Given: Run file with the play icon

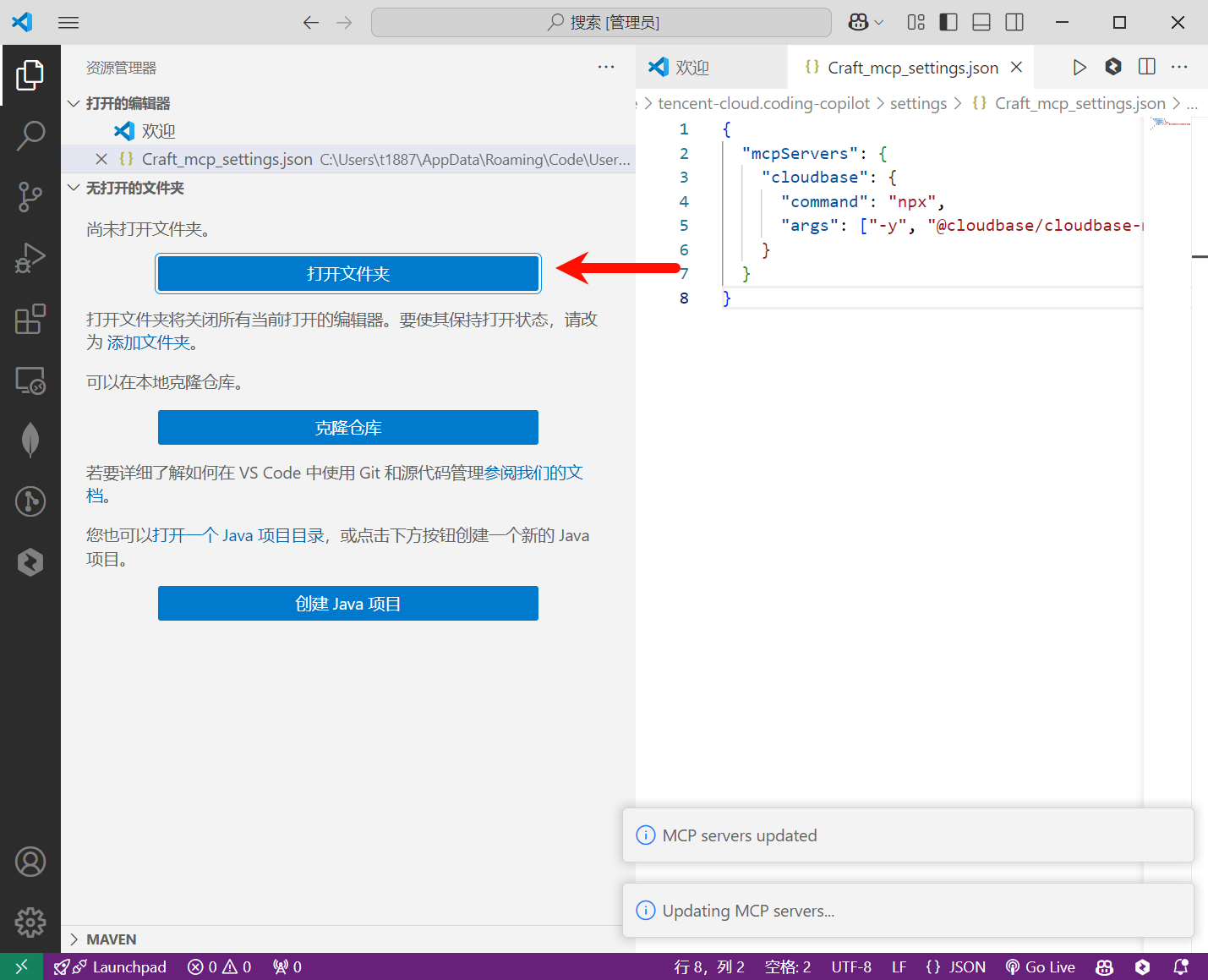Looking at the screenshot, I should pos(1080,67).
